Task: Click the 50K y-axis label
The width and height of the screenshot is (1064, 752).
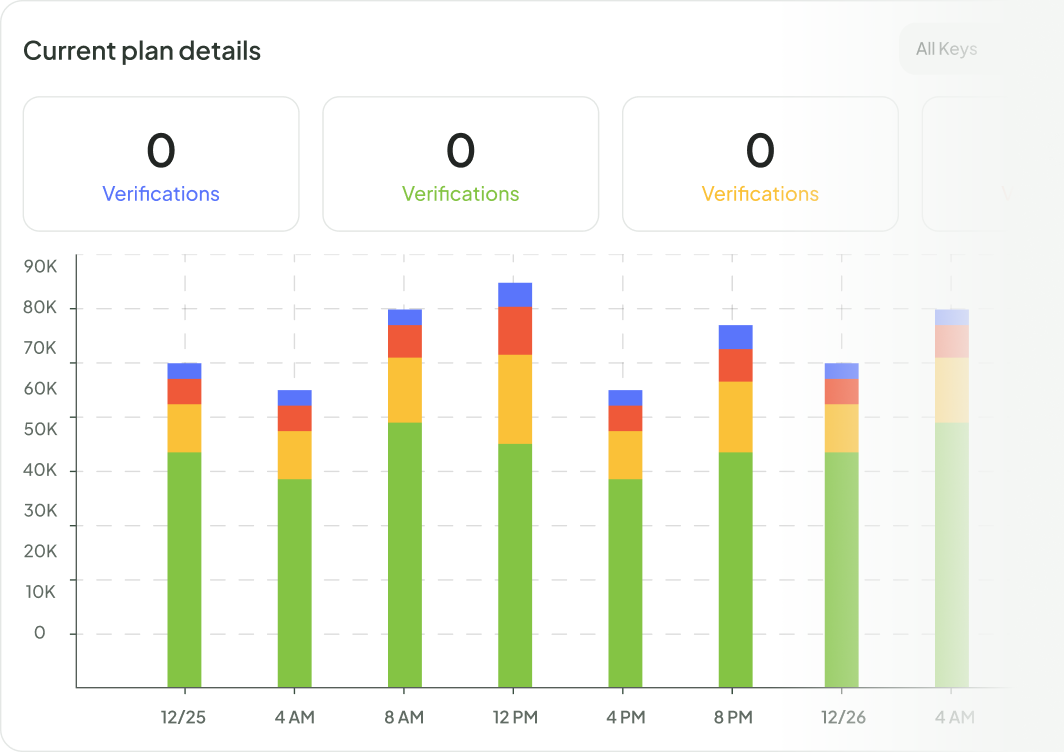Action: (40, 430)
